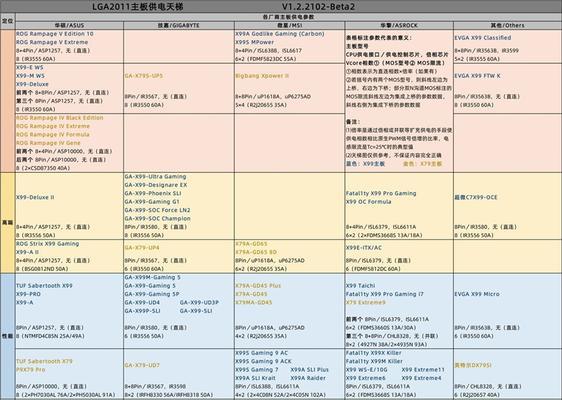This screenshot has height=400, width=562.
Task: Click the 'X79A-GD65 8D' model name
Action: 256,252
